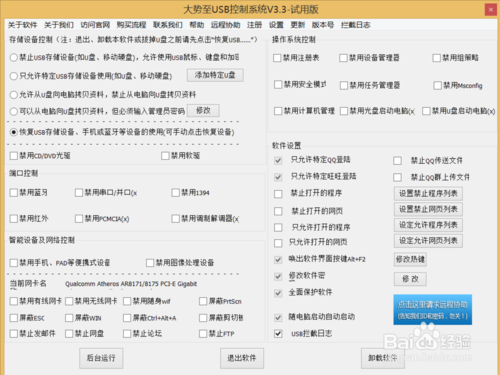
Task: Check 禁止论坛 option
Action: tap(127, 334)
